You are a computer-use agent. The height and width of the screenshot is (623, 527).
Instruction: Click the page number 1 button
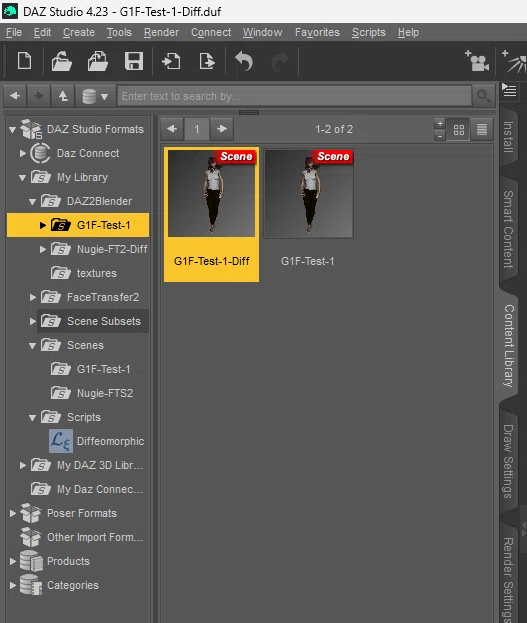(x=197, y=129)
